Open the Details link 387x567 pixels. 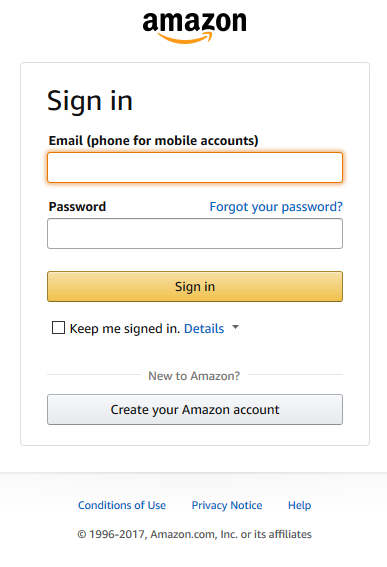tap(204, 329)
